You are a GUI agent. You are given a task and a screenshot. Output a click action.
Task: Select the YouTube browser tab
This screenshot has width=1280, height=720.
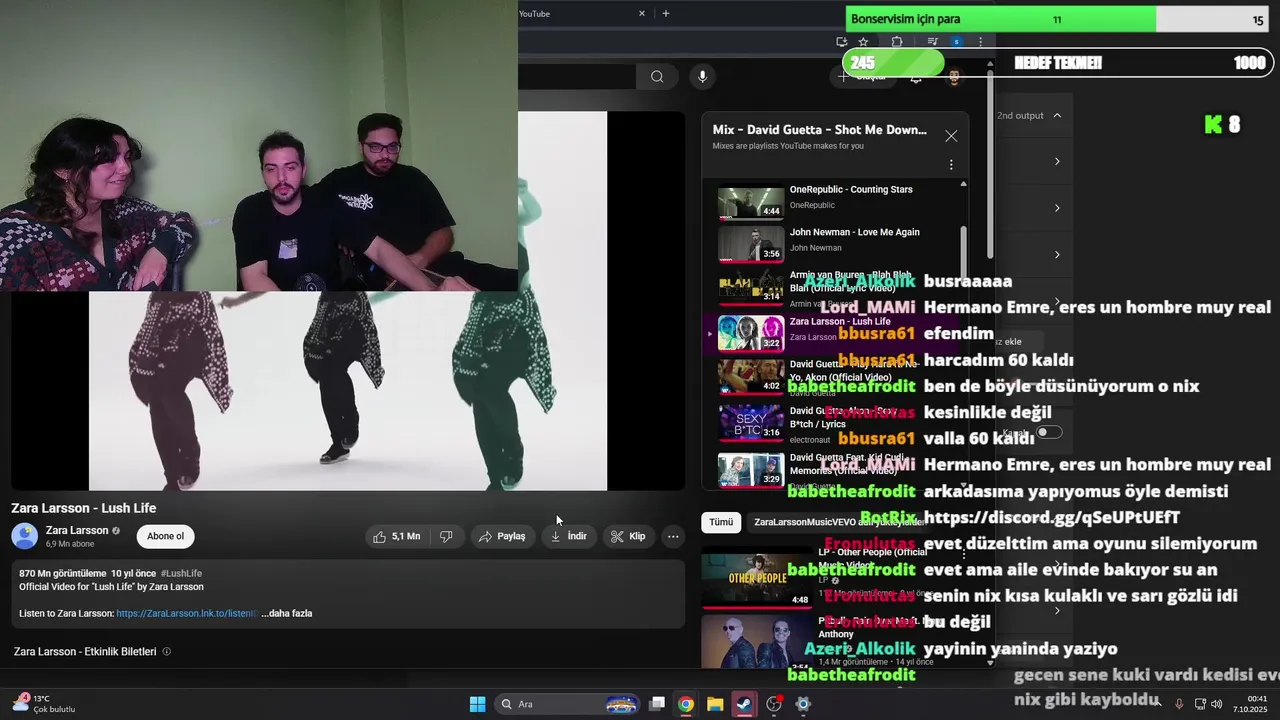(x=580, y=13)
